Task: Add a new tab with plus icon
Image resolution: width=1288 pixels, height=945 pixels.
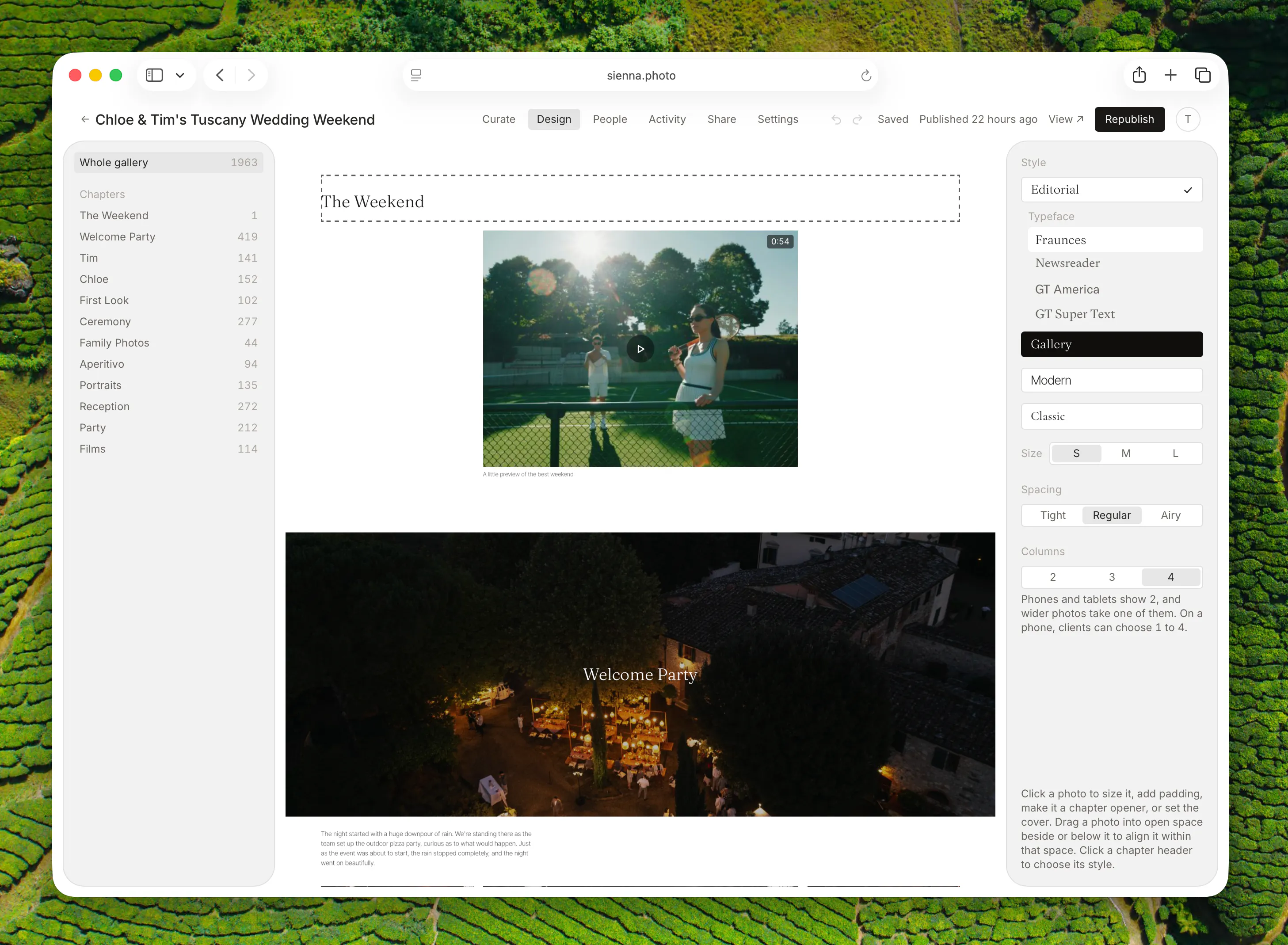Action: pos(1170,75)
